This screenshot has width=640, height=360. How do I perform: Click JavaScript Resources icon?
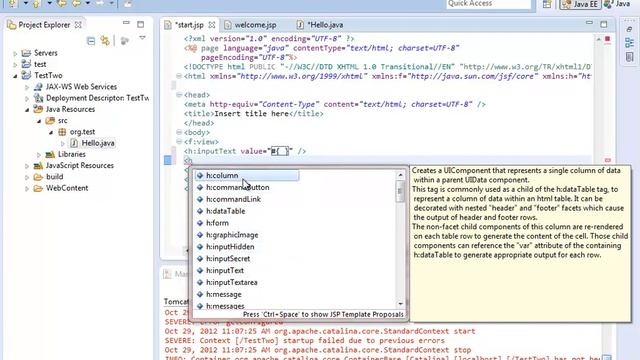point(38,165)
